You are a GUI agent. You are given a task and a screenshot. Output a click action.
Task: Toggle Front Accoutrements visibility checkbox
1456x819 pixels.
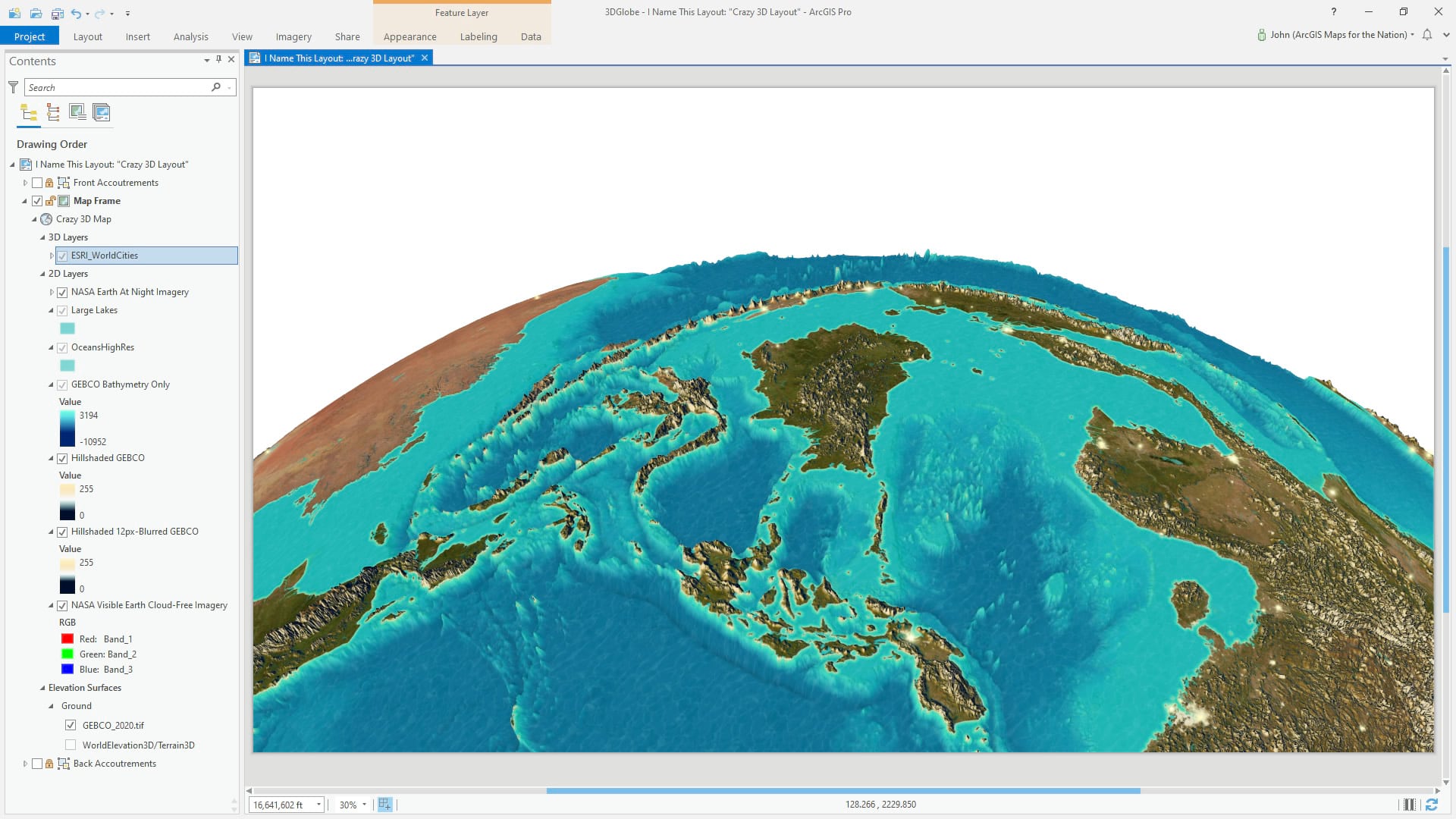tap(37, 183)
